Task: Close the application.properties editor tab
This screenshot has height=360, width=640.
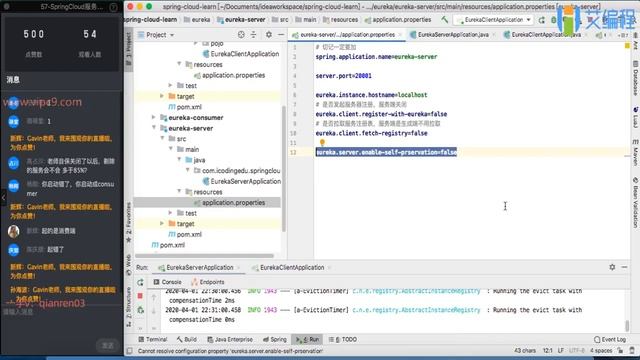Action: click(x=400, y=35)
